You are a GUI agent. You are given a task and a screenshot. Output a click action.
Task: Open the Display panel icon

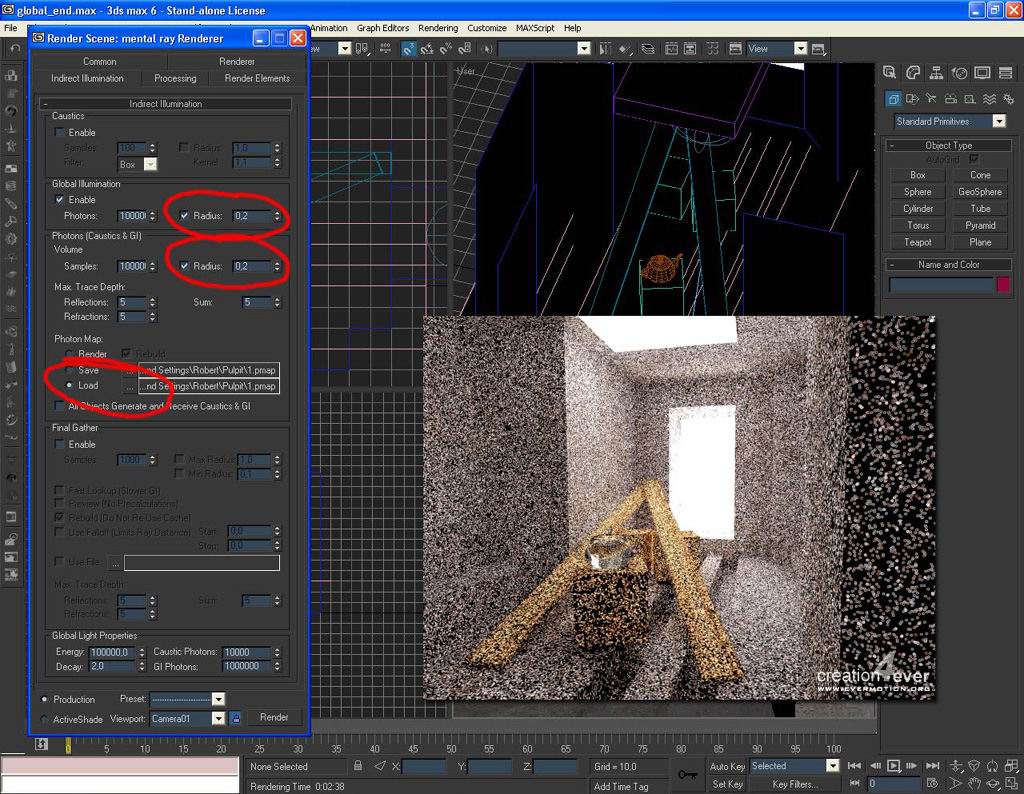[982, 73]
